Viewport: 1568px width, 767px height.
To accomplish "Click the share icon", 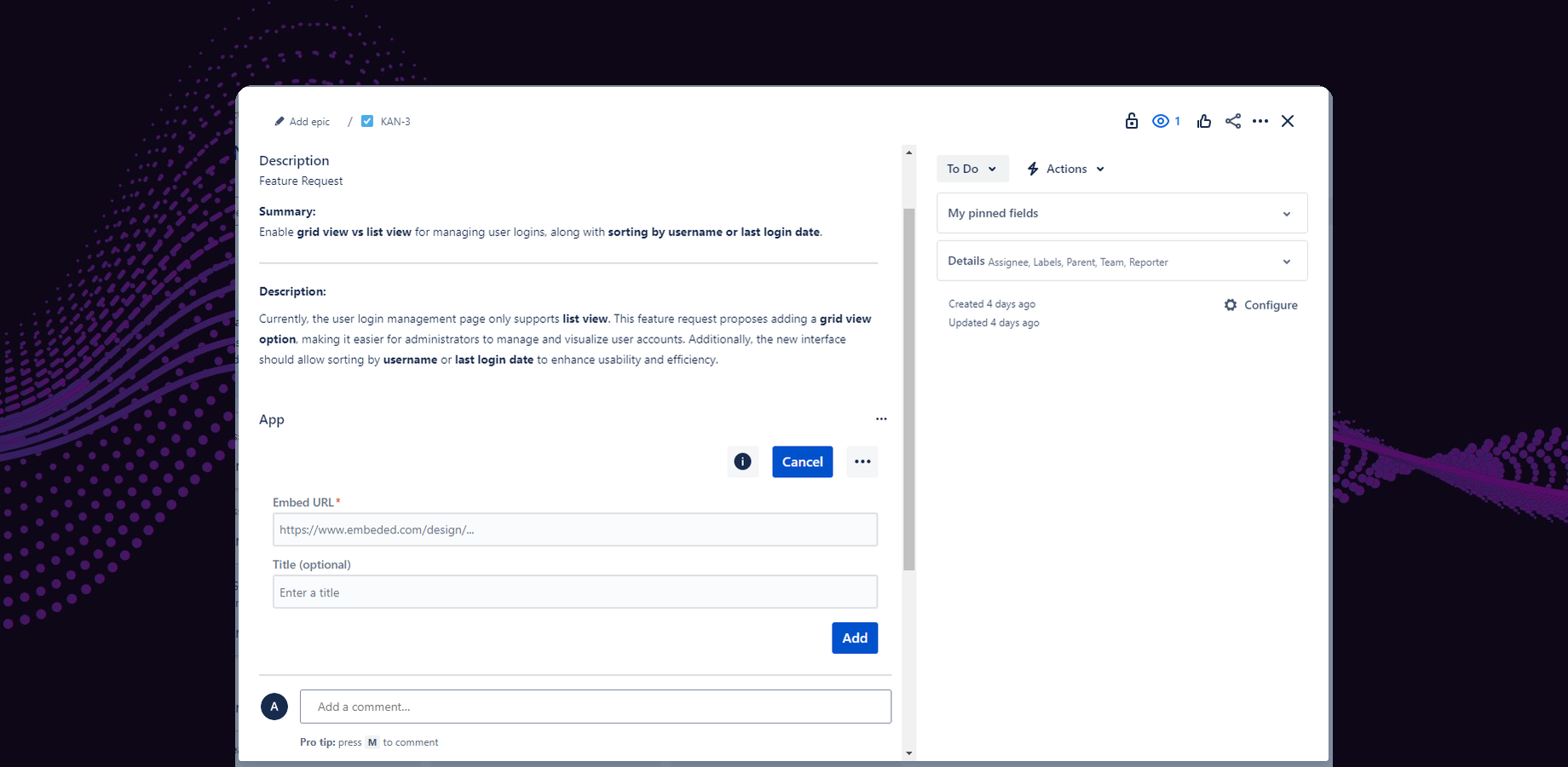I will 1232,120.
